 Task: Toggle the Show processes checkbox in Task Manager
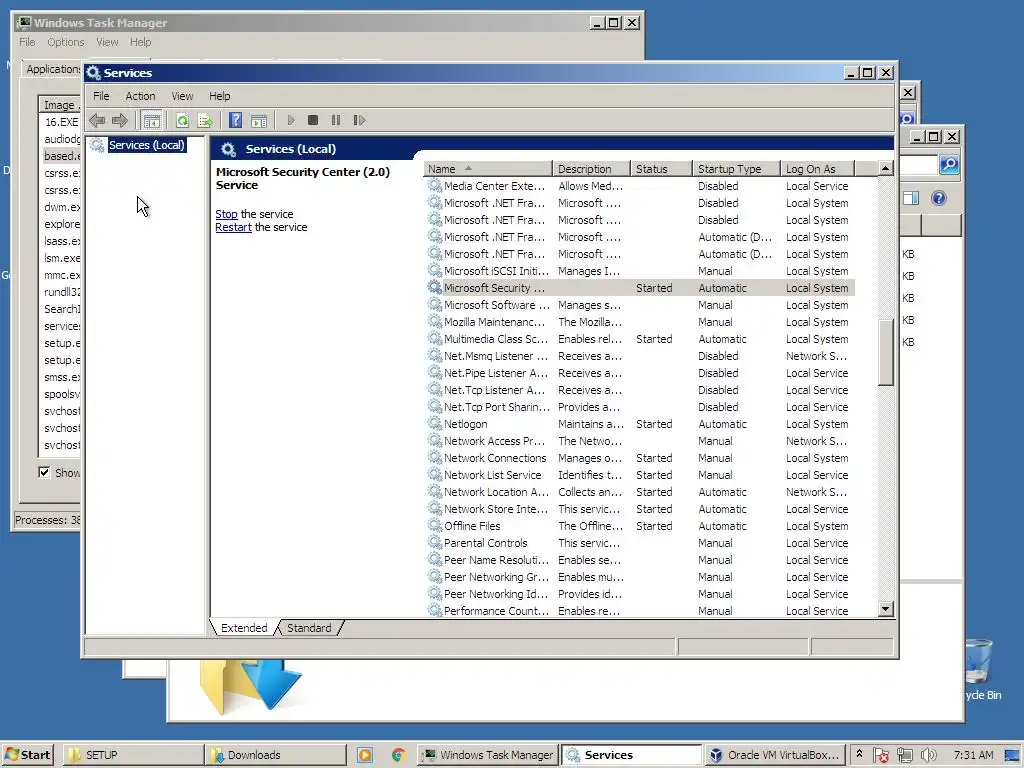pos(44,472)
